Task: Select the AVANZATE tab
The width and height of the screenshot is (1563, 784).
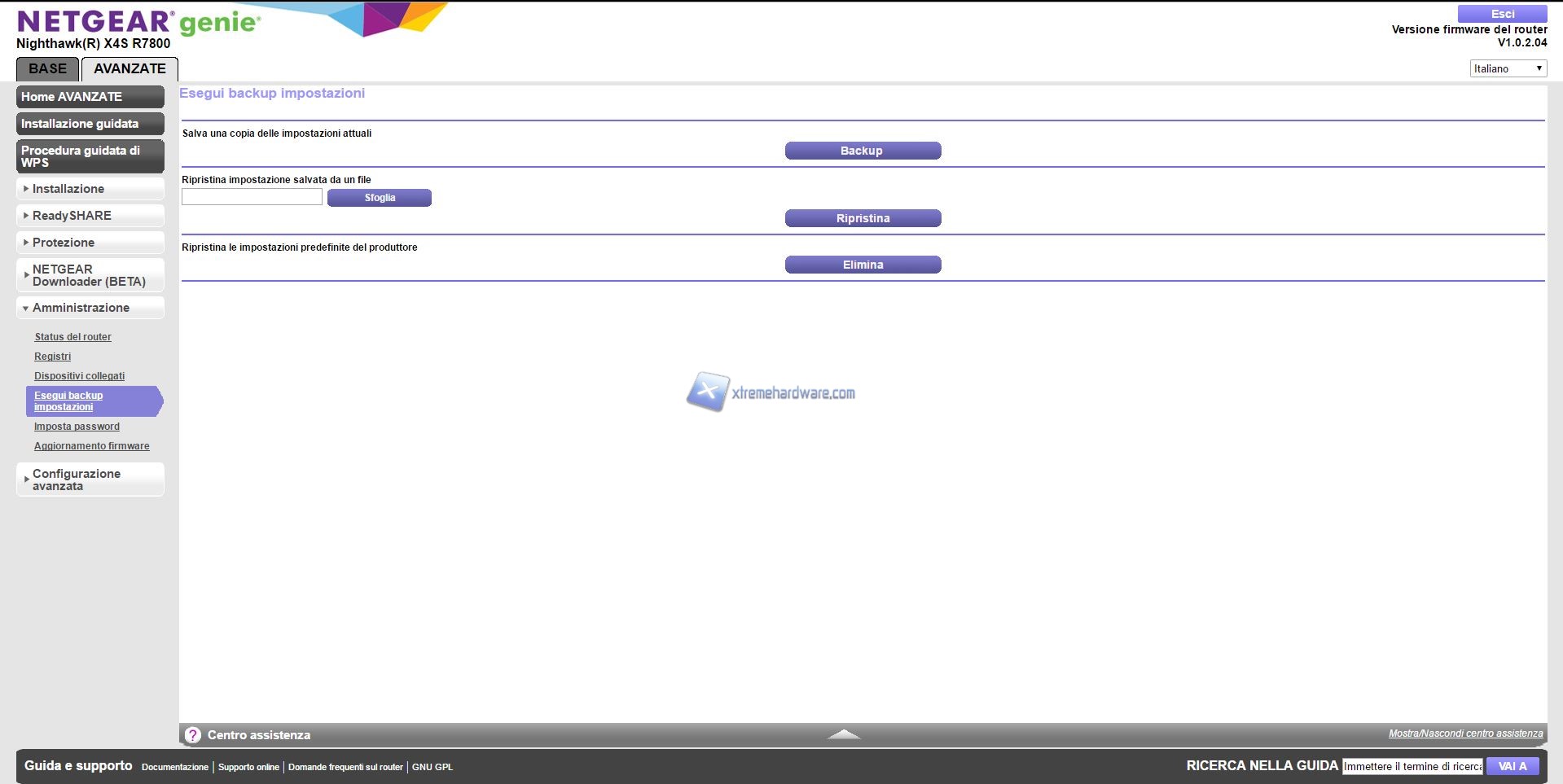Action: point(130,69)
